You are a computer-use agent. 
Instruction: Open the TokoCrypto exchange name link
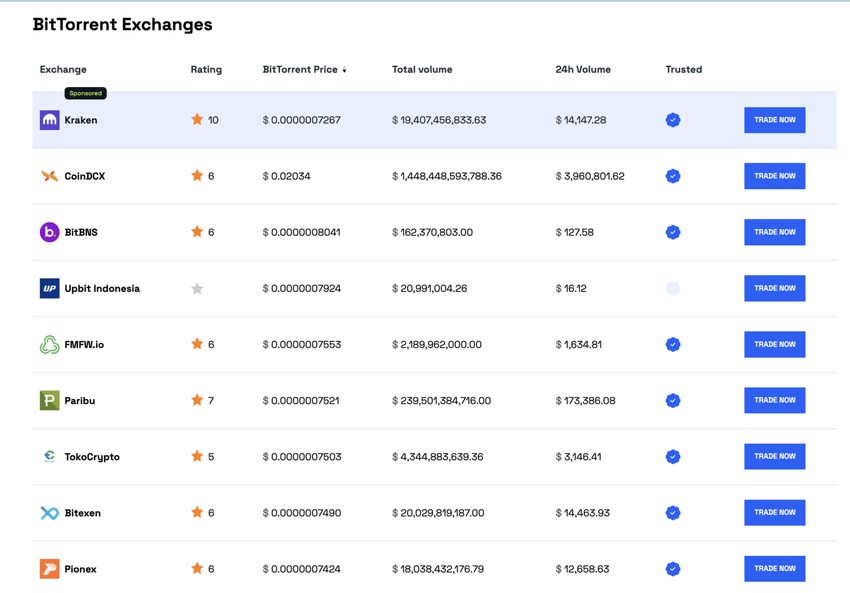(92, 457)
